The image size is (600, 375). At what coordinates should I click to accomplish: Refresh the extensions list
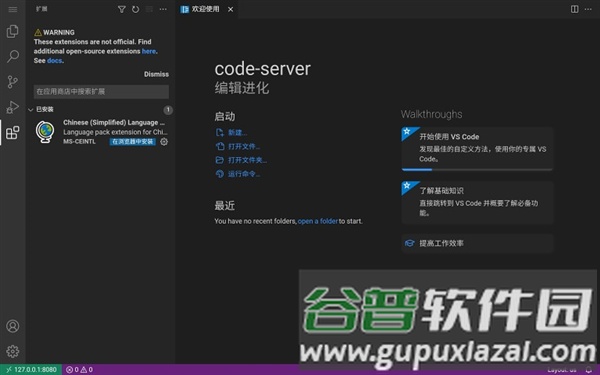coord(135,9)
